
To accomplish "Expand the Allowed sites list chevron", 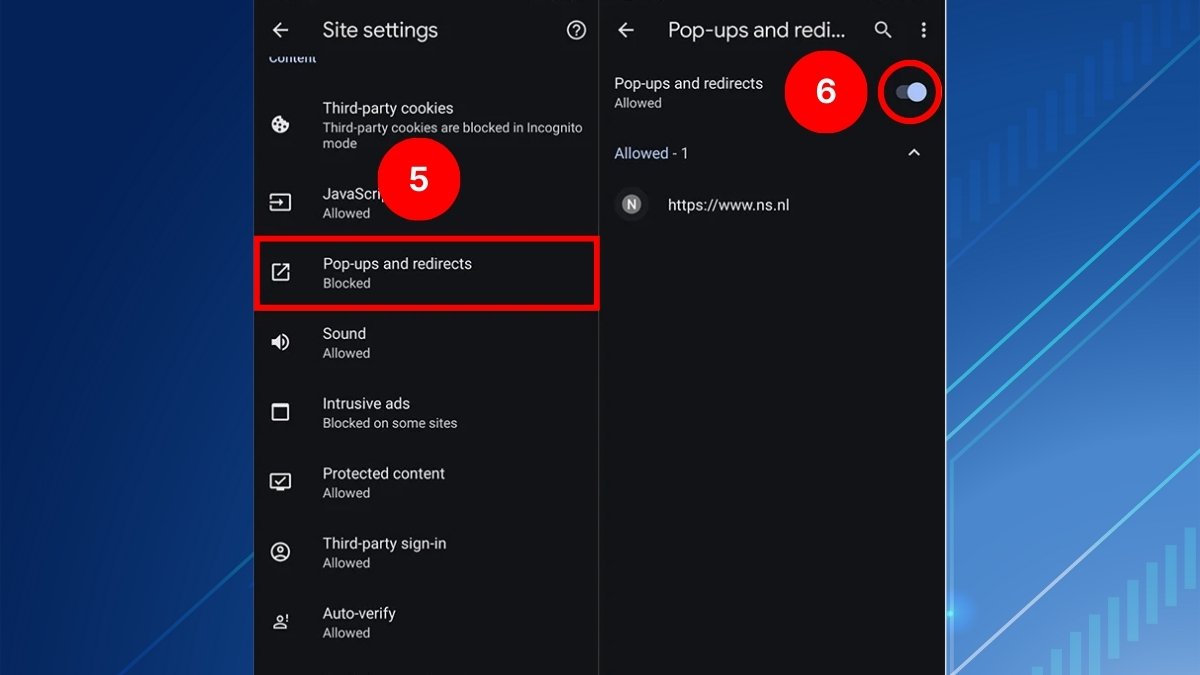I will (912, 153).
